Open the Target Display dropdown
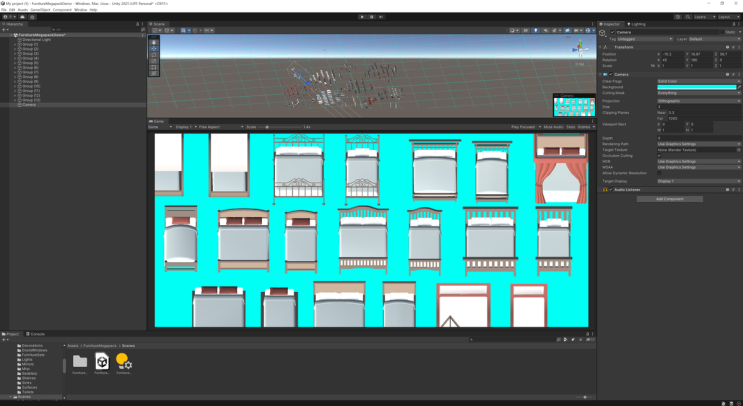The image size is (743, 406). (699, 181)
